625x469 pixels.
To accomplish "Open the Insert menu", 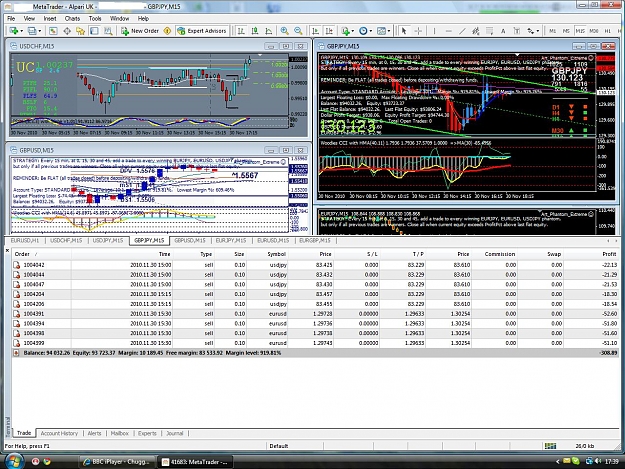I will (50, 18).
